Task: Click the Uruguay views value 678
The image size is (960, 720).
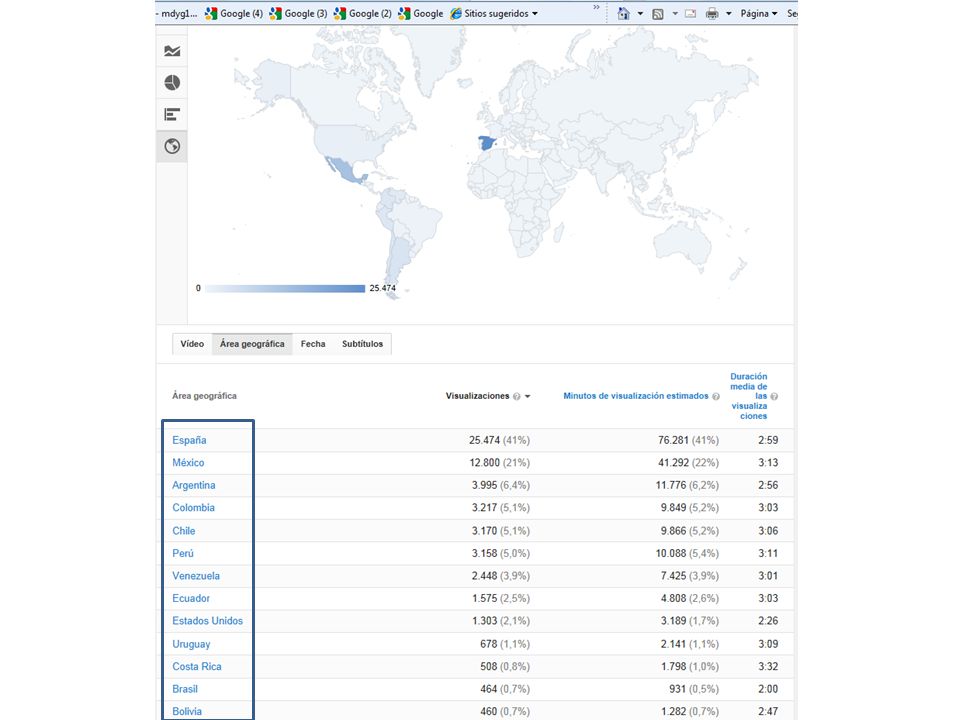Action: 489,644
